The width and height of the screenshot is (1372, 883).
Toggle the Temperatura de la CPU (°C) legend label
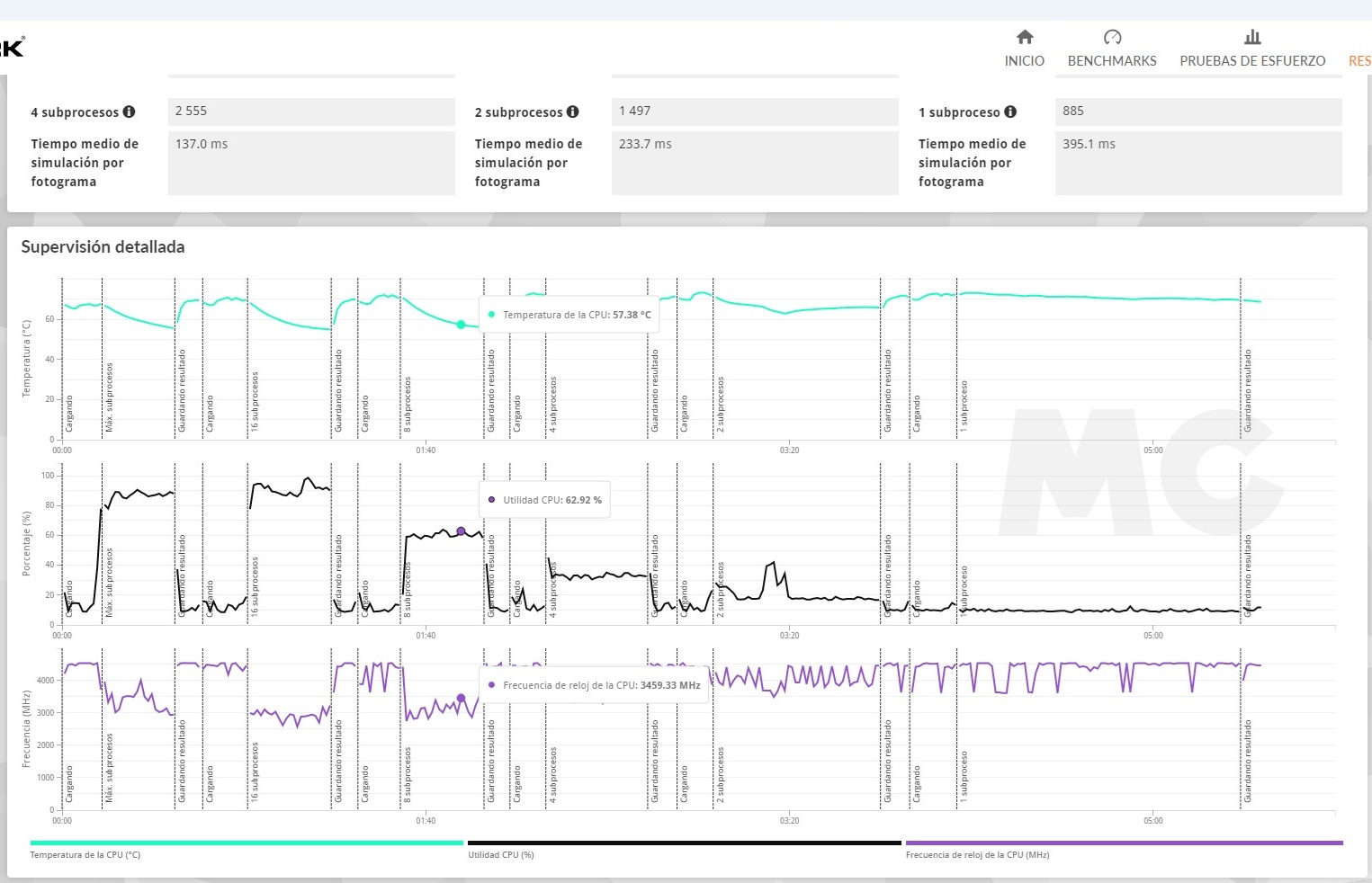tap(85, 855)
